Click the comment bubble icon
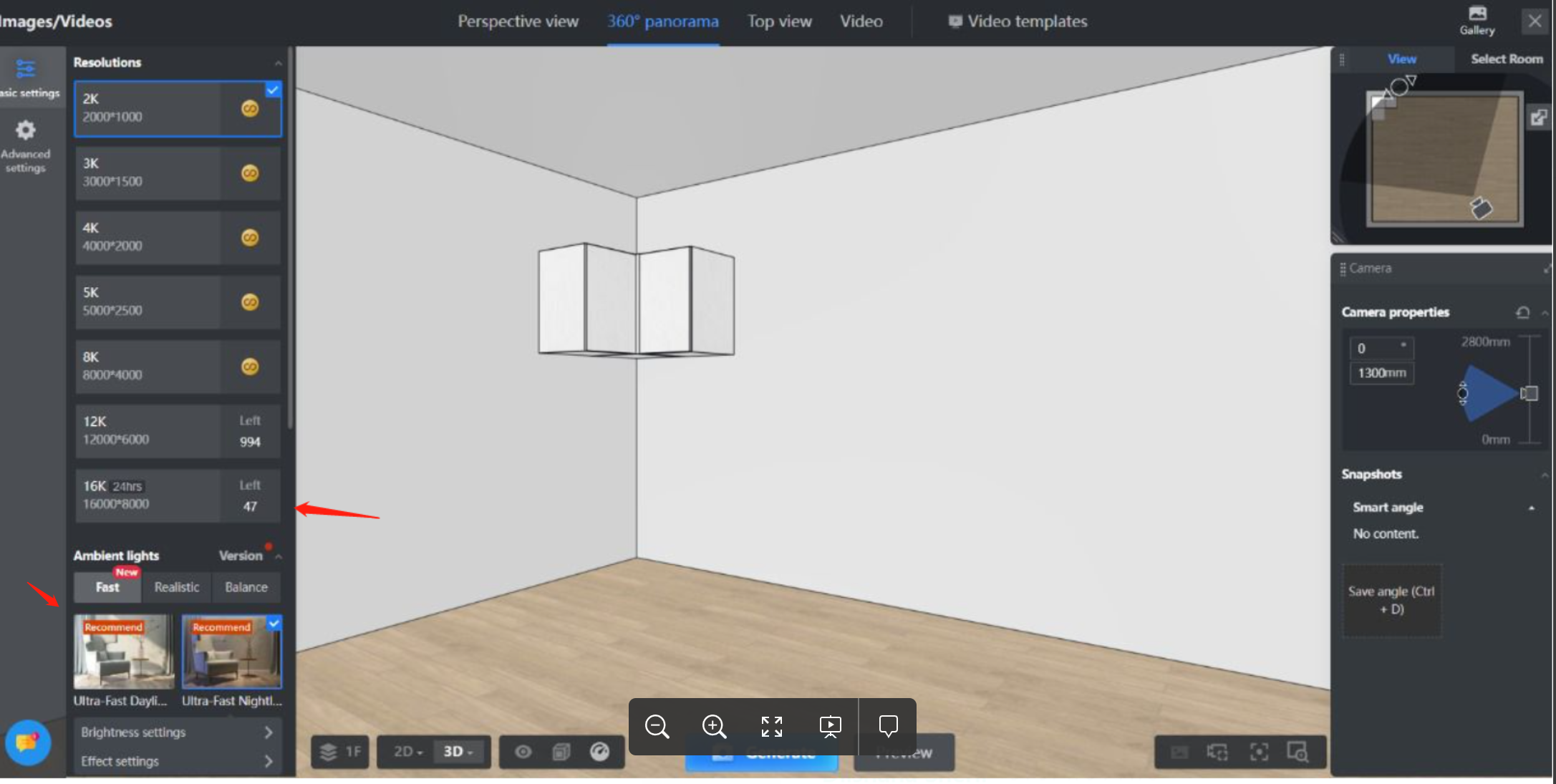The width and height of the screenshot is (1556, 784). 888,727
